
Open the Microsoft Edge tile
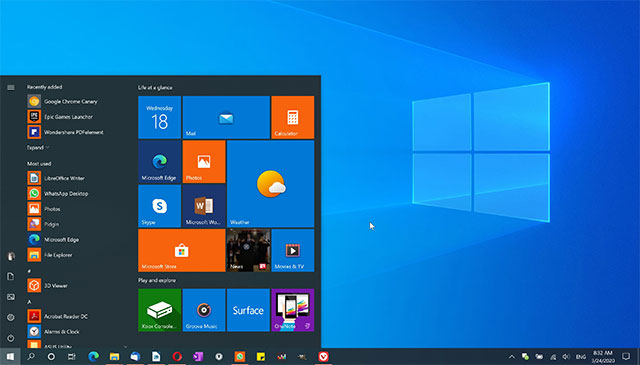(x=160, y=162)
